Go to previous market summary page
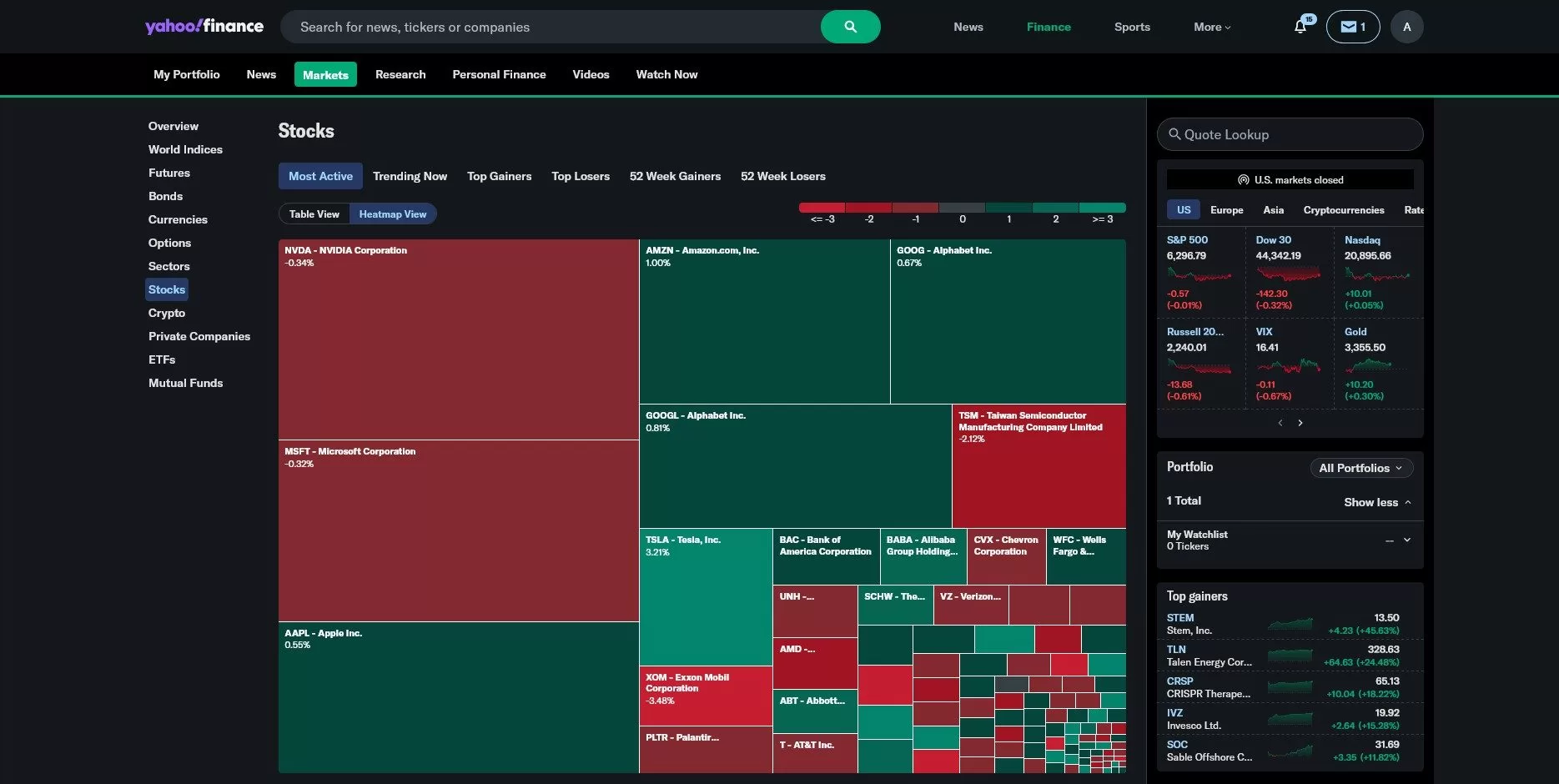The width and height of the screenshot is (1559, 784). [1280, 423]
